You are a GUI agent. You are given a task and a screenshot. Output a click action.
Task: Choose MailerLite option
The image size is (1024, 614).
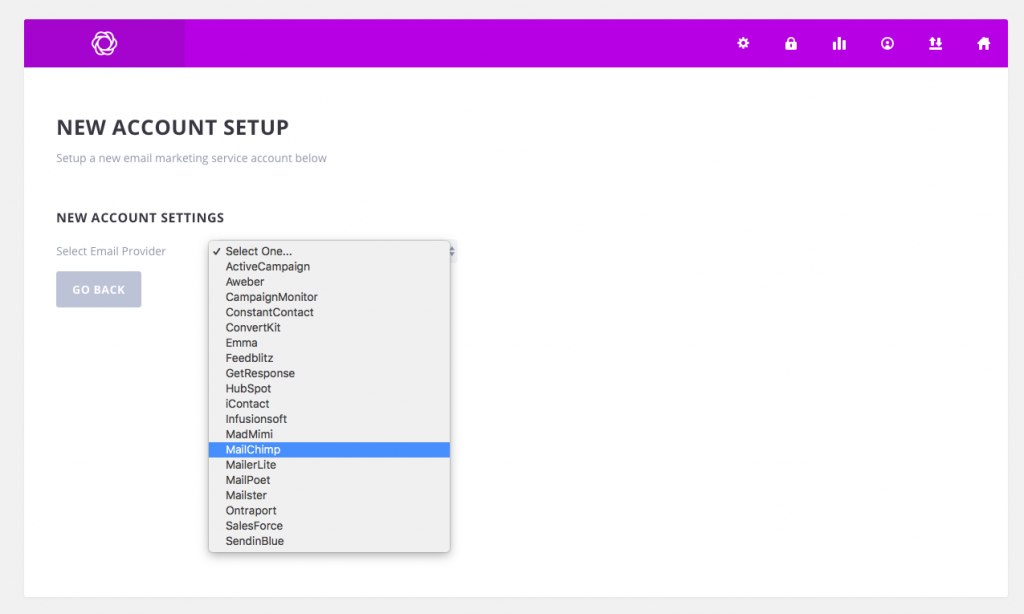tap(329, 464)
